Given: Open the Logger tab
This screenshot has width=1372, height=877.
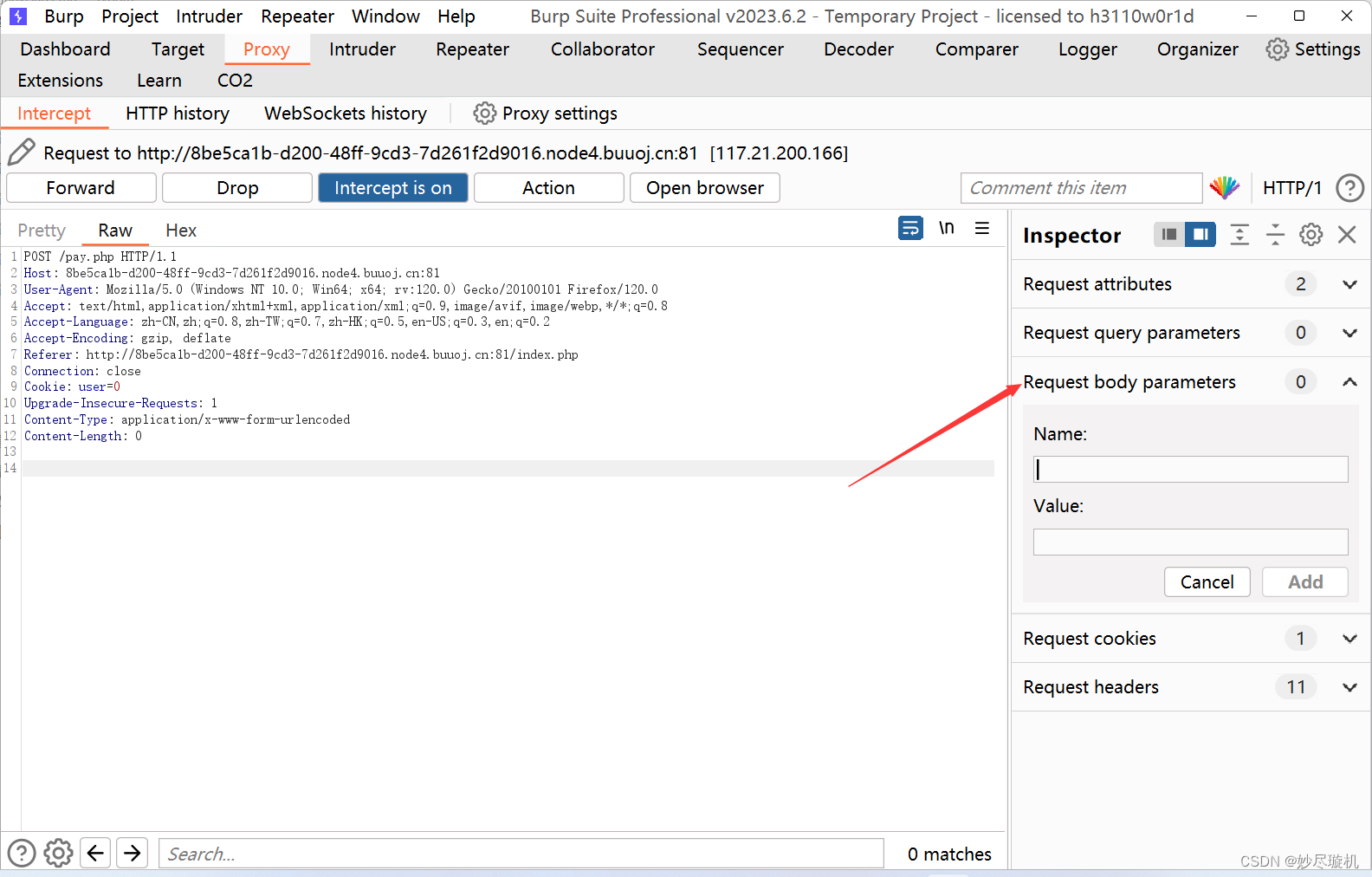Looking at the screenshot, I should click(1088, 49).
